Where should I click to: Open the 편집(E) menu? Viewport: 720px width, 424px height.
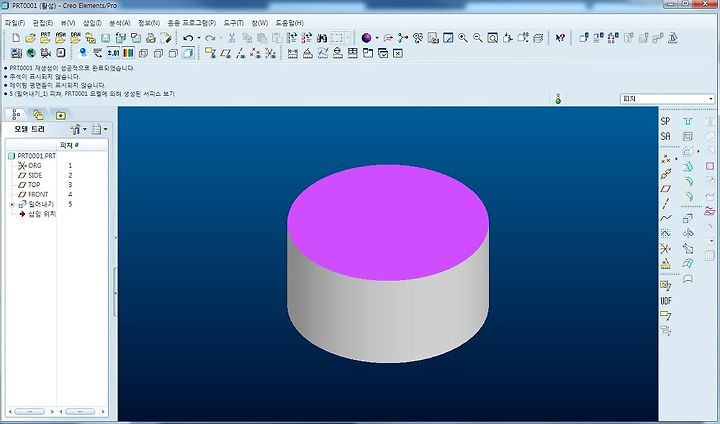43,23
